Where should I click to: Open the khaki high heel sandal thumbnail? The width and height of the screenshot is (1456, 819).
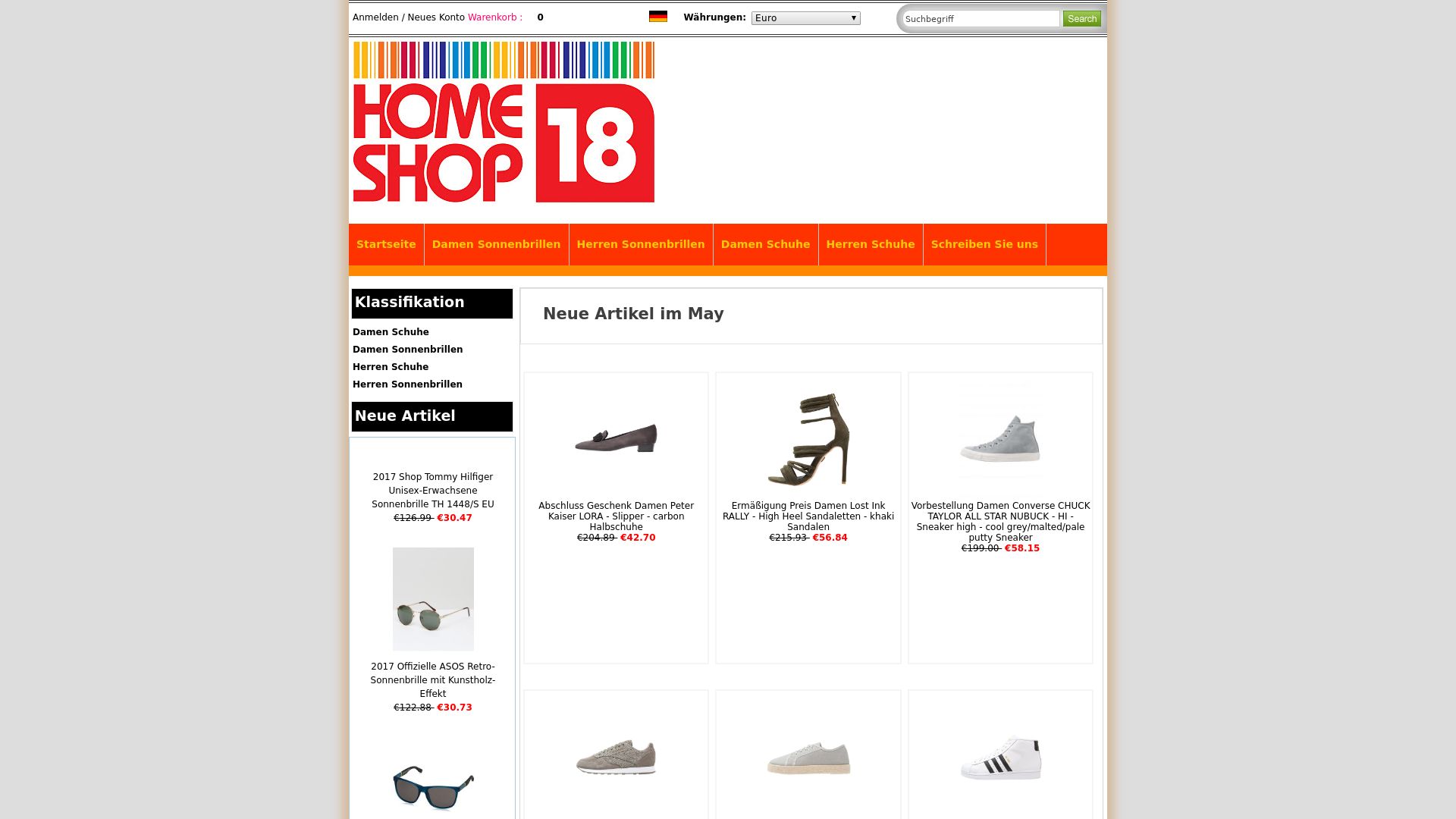tap(808, 438)
